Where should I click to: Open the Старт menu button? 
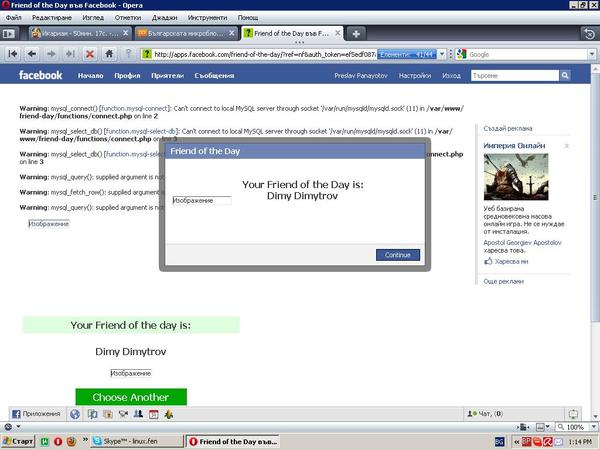point(18,442)
